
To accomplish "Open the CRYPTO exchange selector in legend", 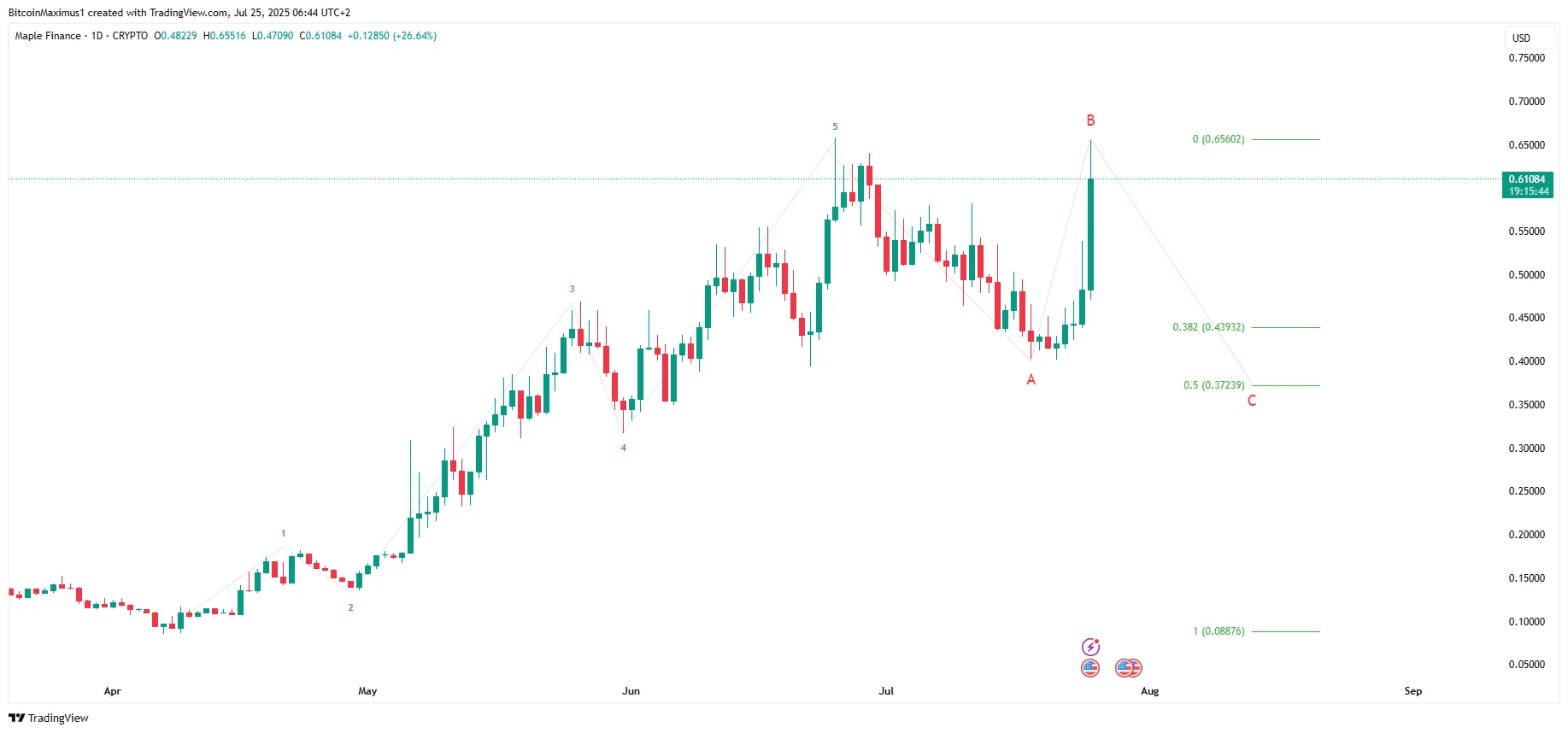I will pos(132,36).
